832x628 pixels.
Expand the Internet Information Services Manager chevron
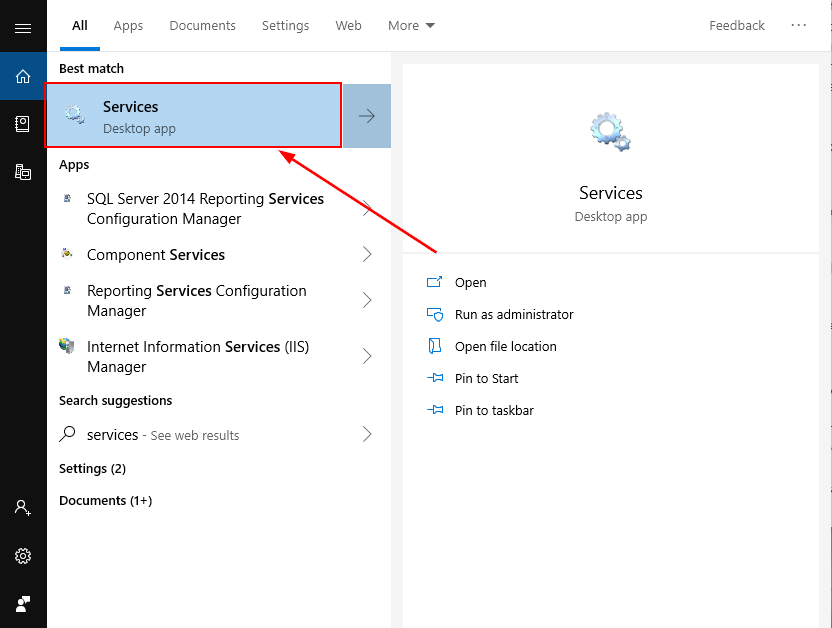pos(367,356)
